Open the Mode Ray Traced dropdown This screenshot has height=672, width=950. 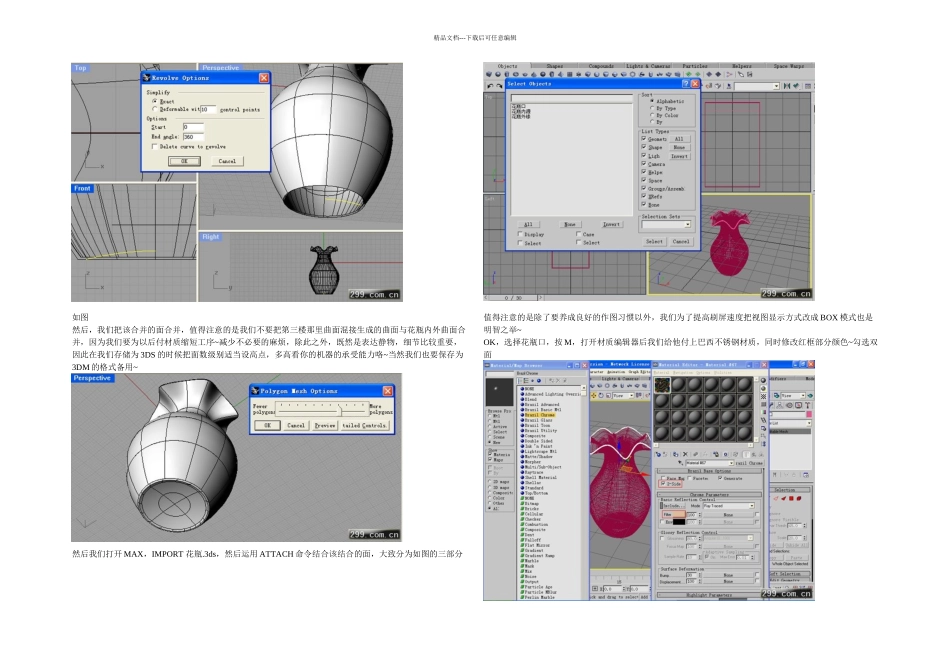[x=752, y=506]
